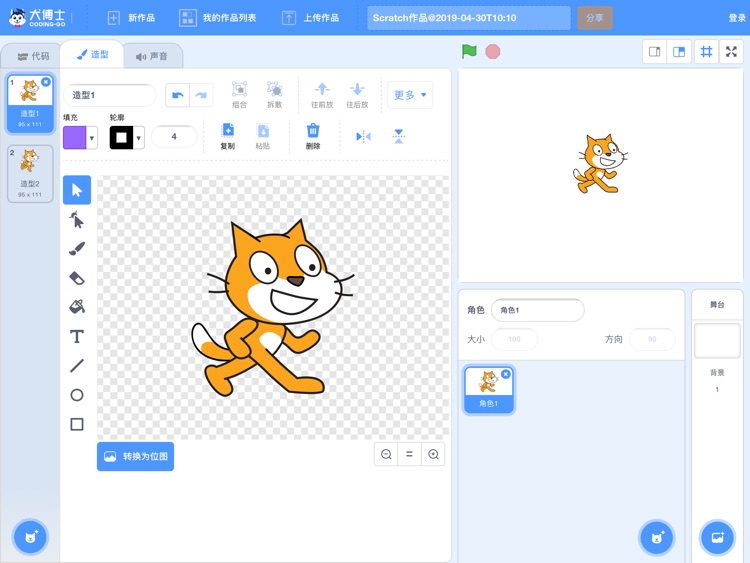Select costume 造型1 thumbnail
Image resolution: width=750 pixels, height=563 pixels.
(x=30, y=103)
